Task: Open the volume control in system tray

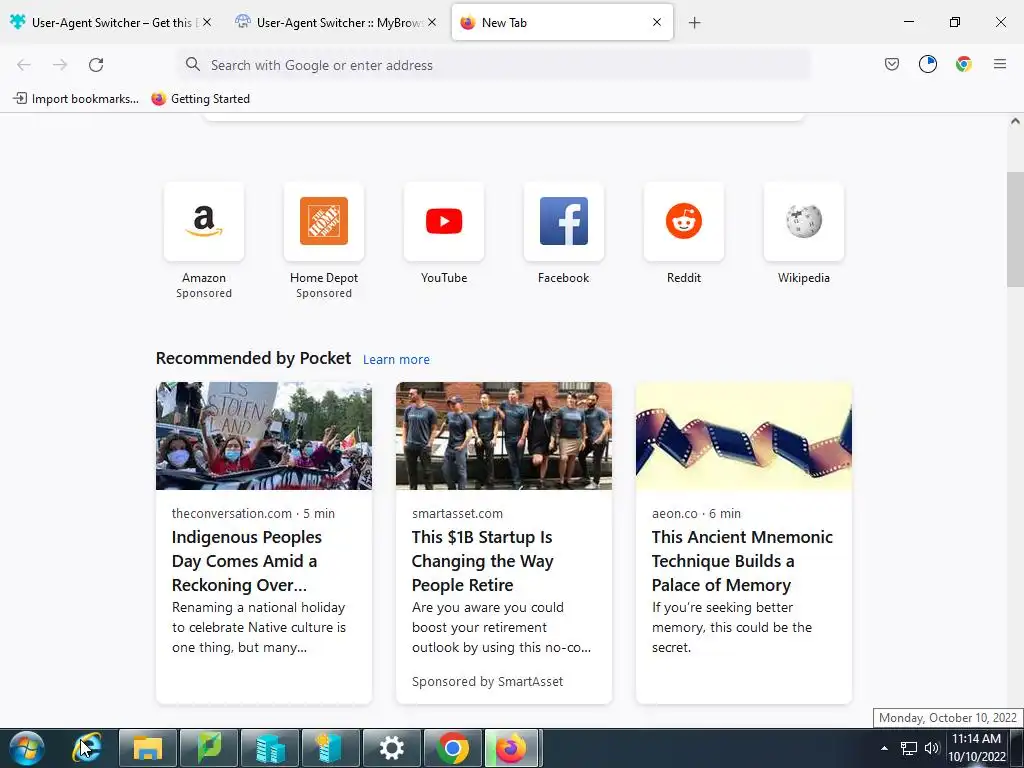Action: tap(931, 748)
